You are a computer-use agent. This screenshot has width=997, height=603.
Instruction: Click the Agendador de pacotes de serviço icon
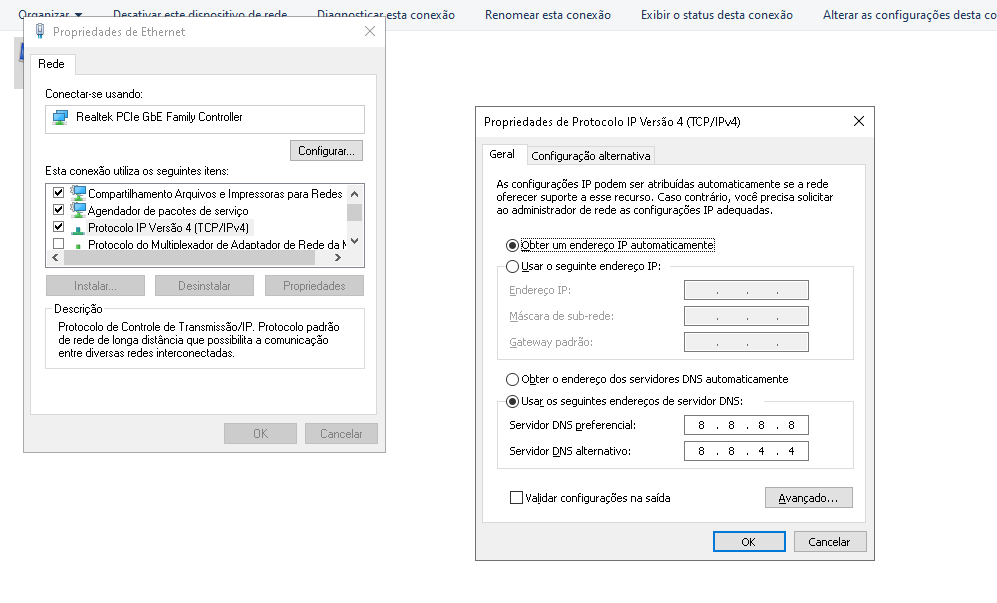pyautogui.click(x=78, y=210)
